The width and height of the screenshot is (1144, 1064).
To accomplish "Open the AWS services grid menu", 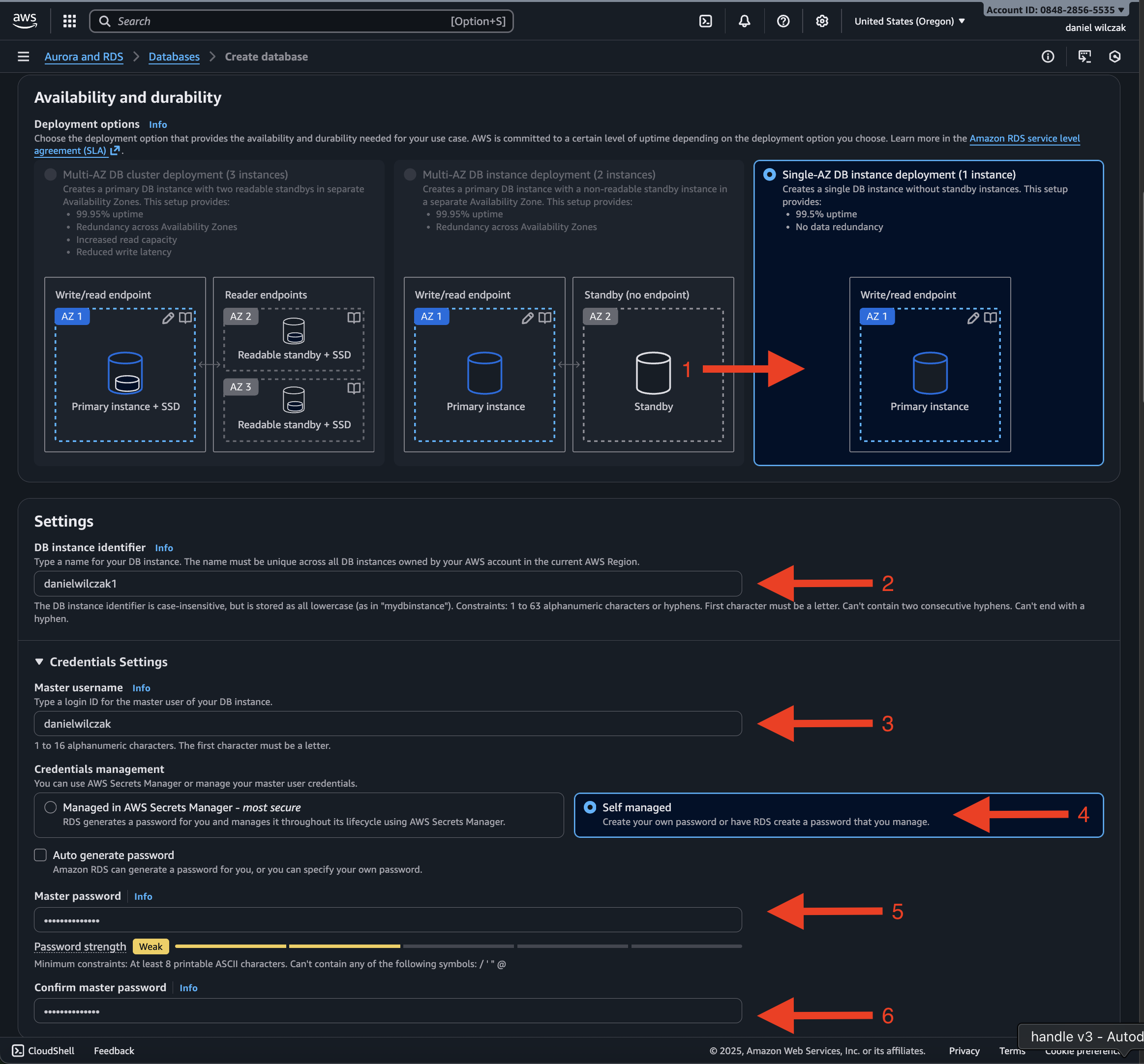I will pyautogui.click(x=70, y=21).
